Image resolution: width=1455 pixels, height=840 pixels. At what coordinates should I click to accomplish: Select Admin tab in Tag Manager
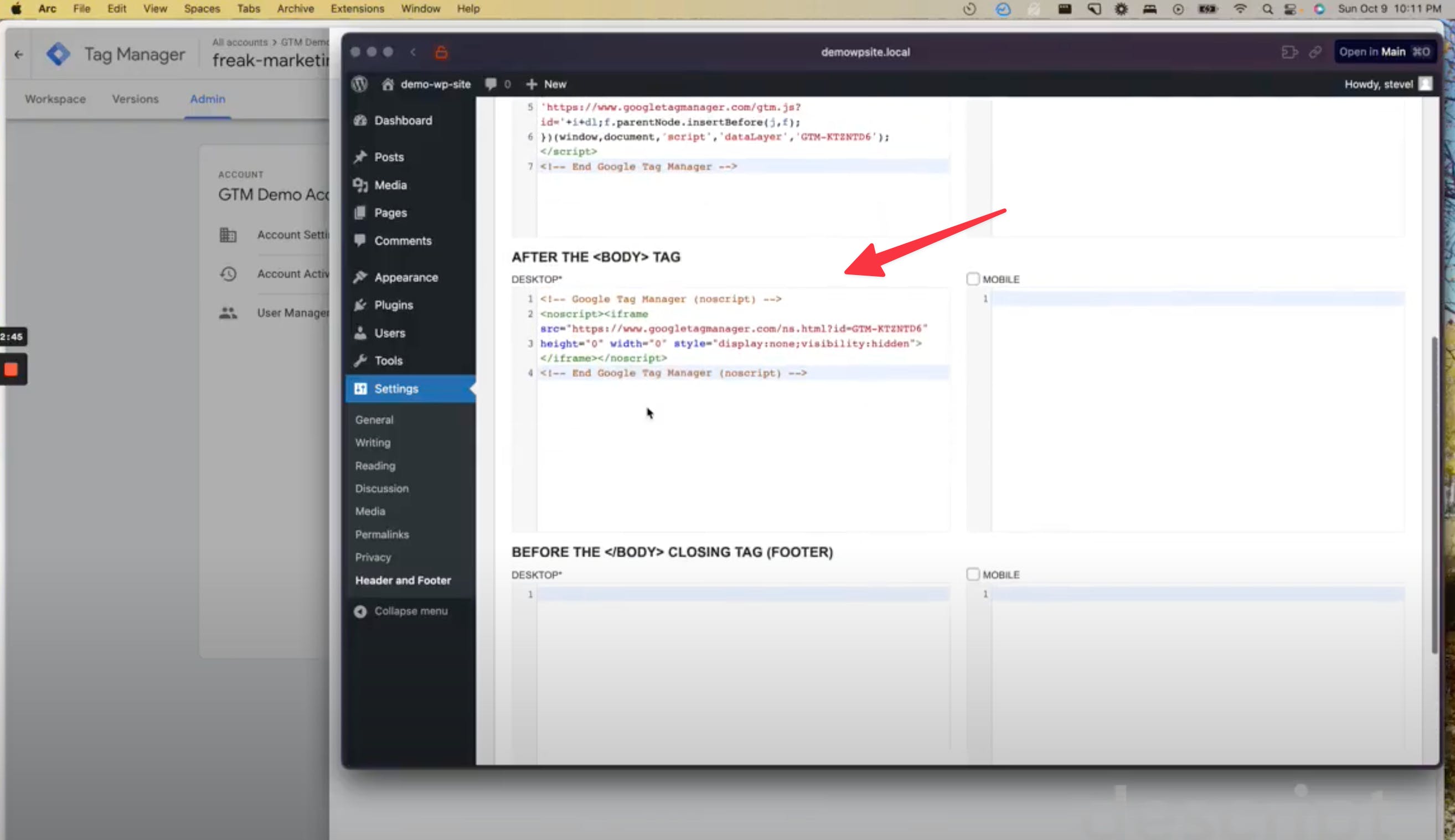pos(208,99)
